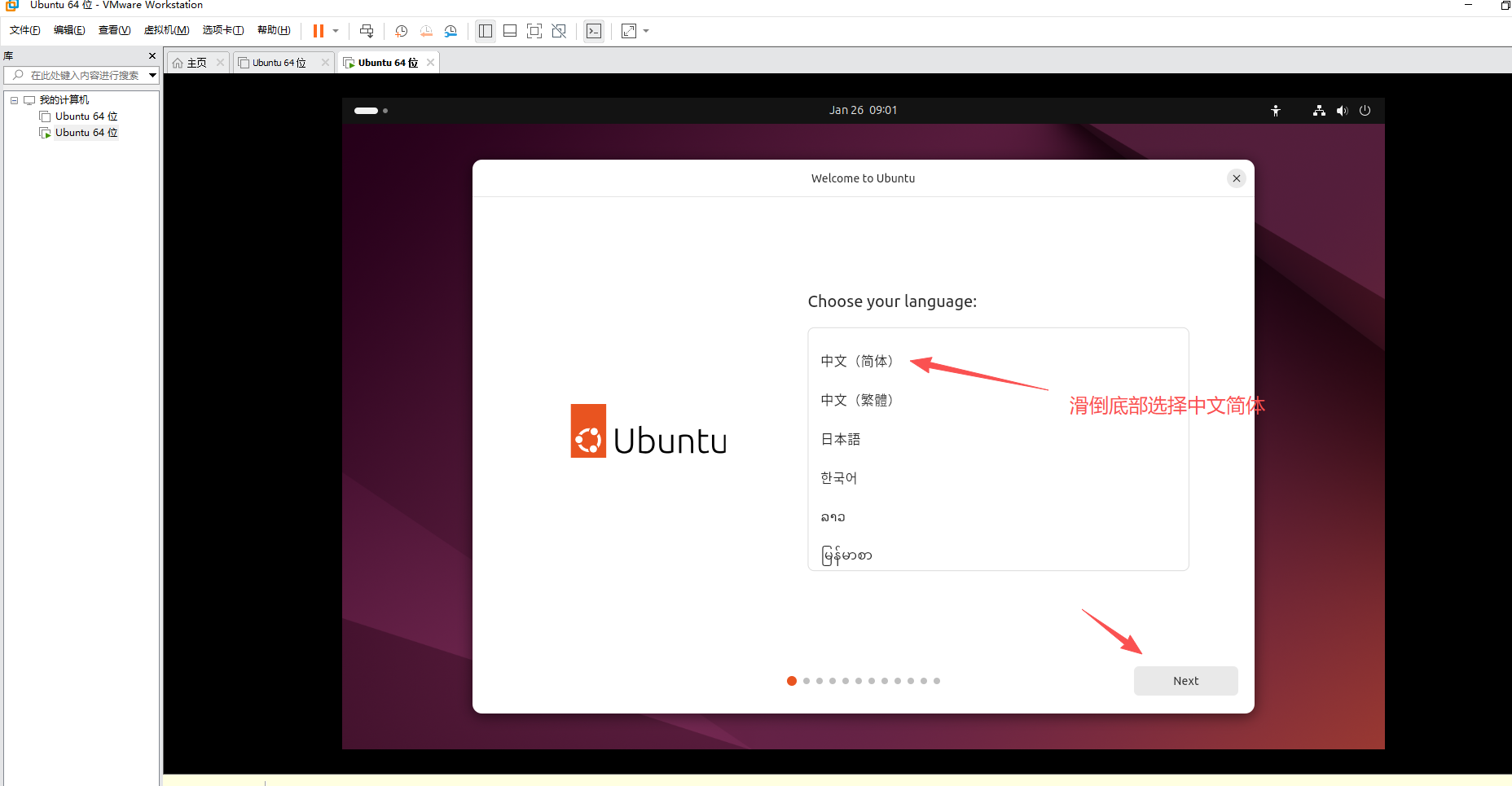Click the Unity mode toolbar icon
This screenshot has width=1512, height=786.
pyautogui.click(x=559, y=31)
